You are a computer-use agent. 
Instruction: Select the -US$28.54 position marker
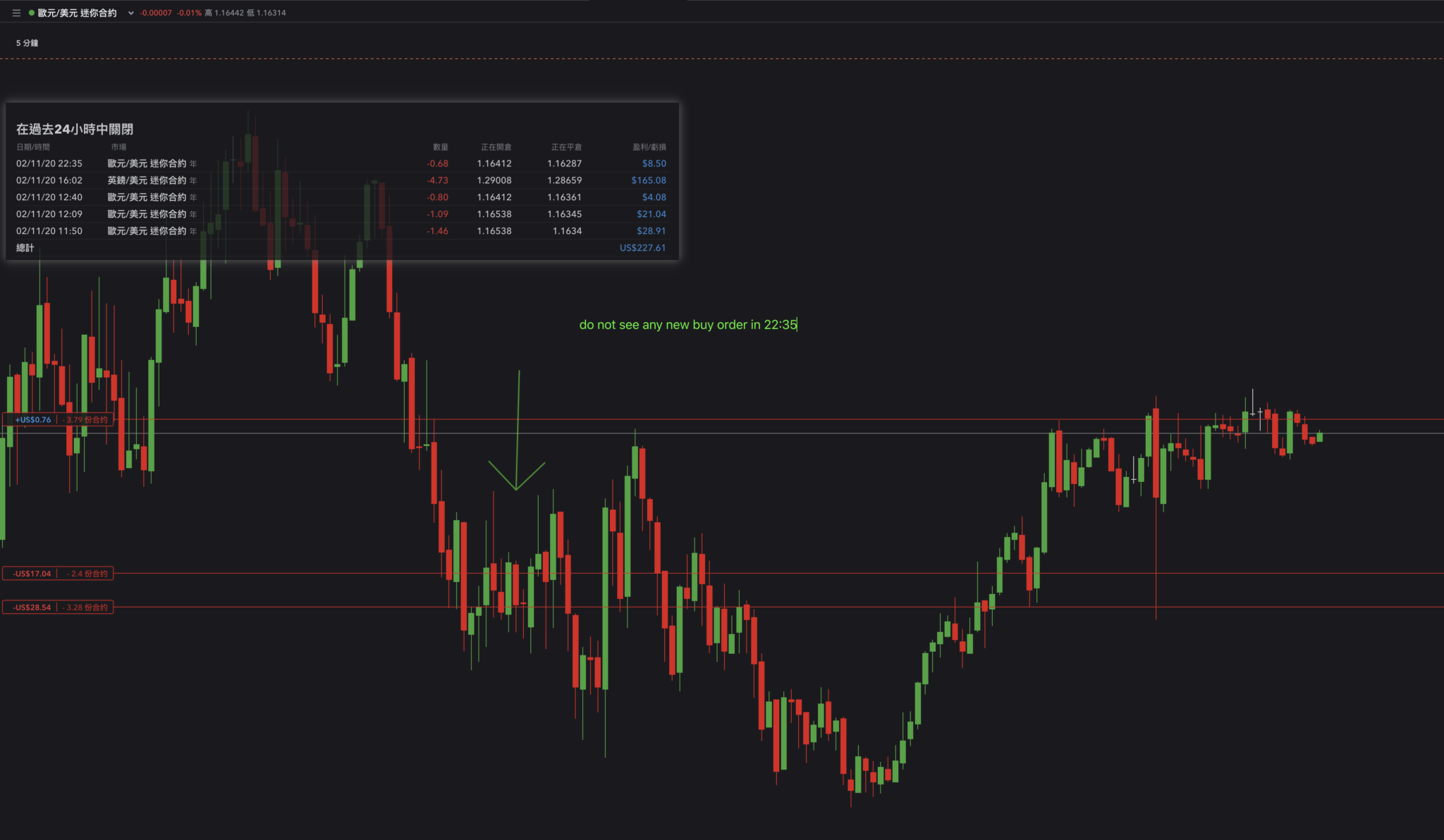pyautogui.click(x=32, y=607)
